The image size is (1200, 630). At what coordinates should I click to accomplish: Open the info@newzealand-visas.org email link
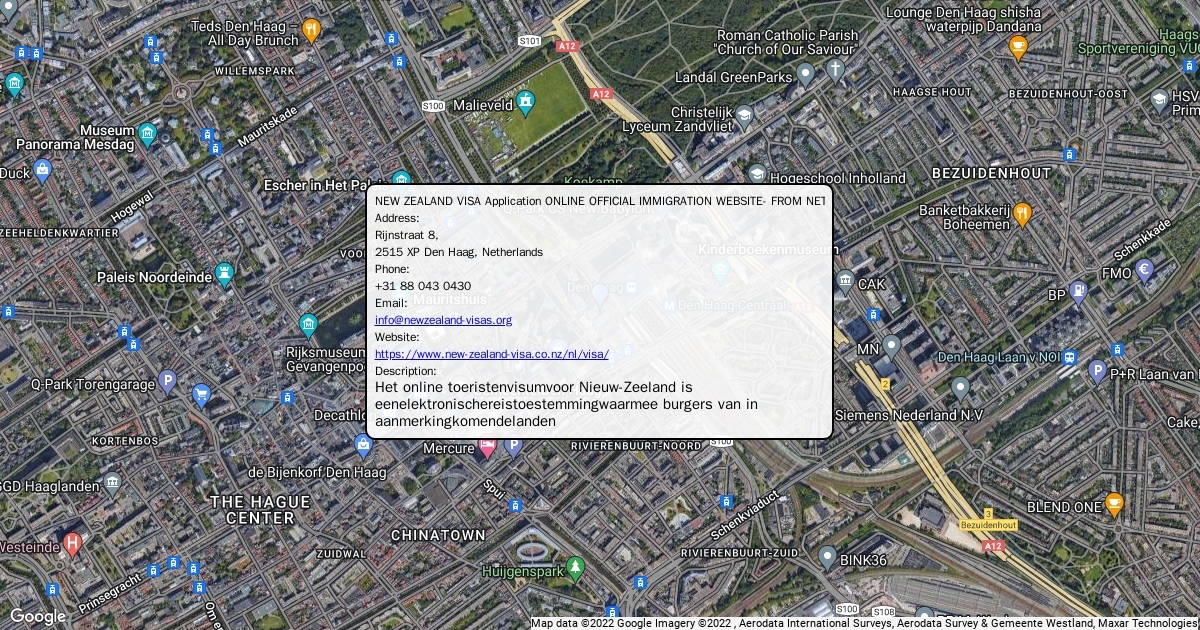[x=443, y=320]
